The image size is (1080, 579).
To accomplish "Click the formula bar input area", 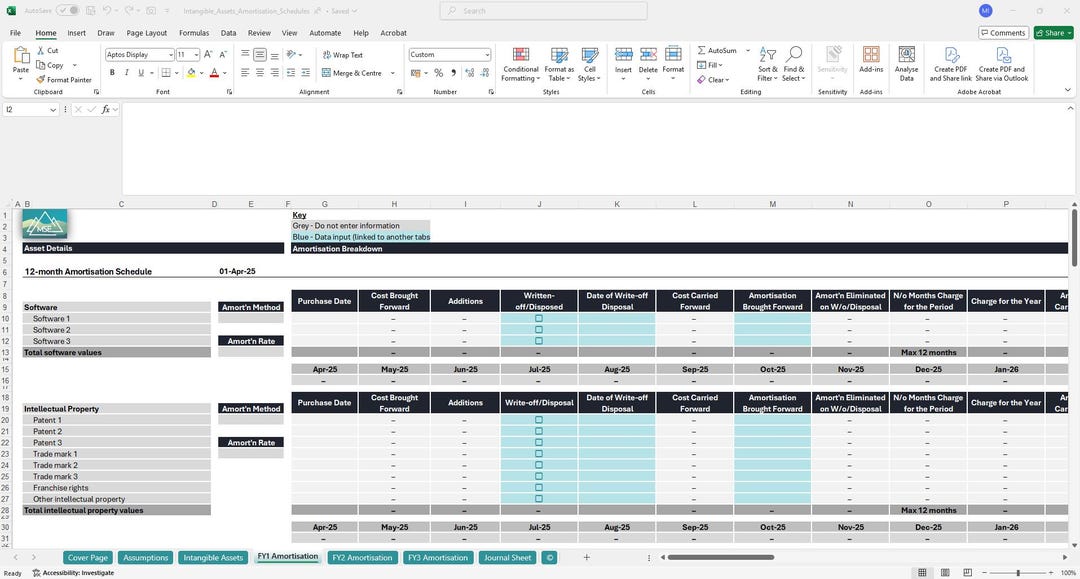I will (592, 148).
